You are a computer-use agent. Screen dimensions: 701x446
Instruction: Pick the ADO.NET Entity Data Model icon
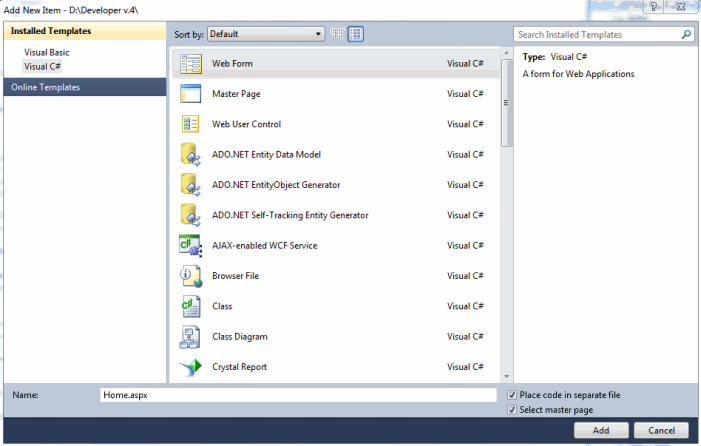190,155
